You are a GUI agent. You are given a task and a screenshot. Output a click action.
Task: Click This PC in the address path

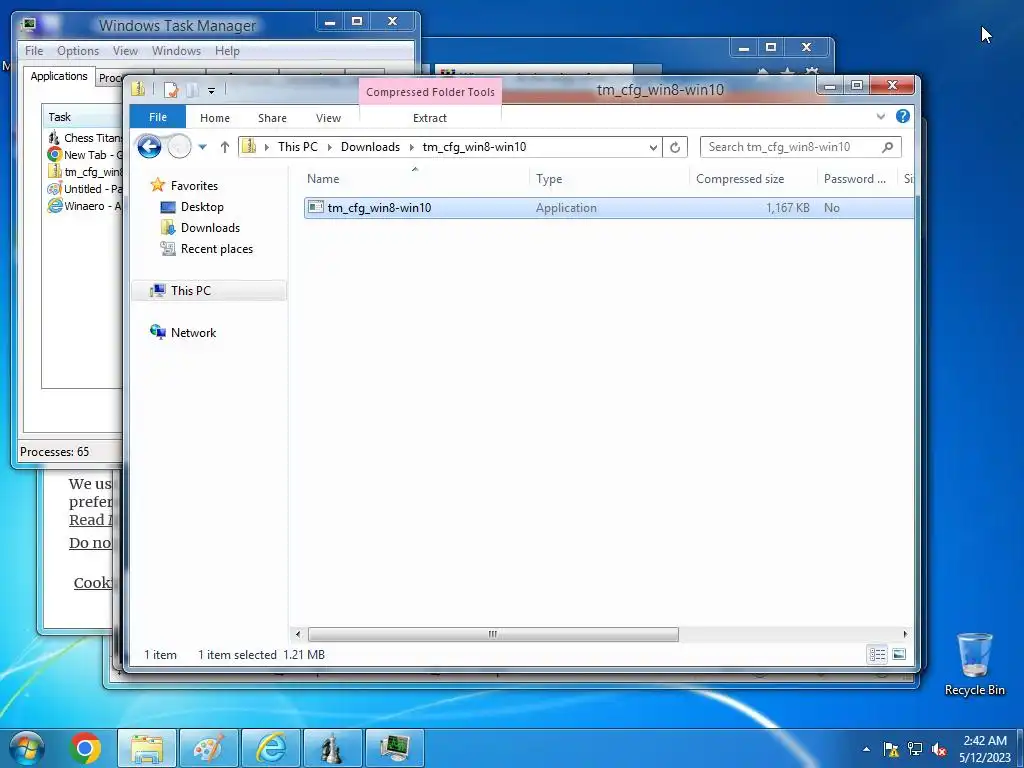[x=298, y=147]
